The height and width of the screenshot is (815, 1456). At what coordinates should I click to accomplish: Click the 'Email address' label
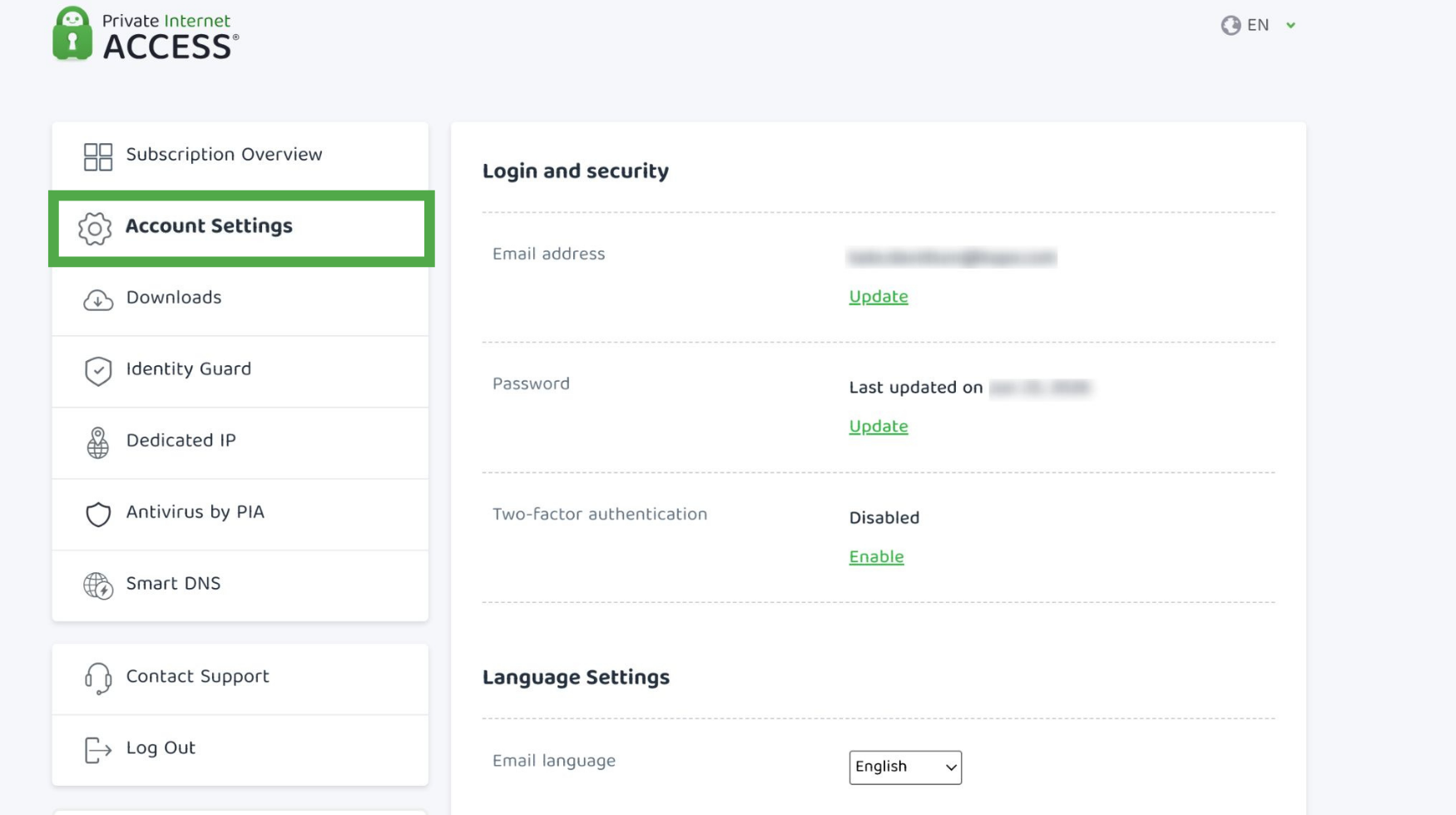(x=548, y=254)
